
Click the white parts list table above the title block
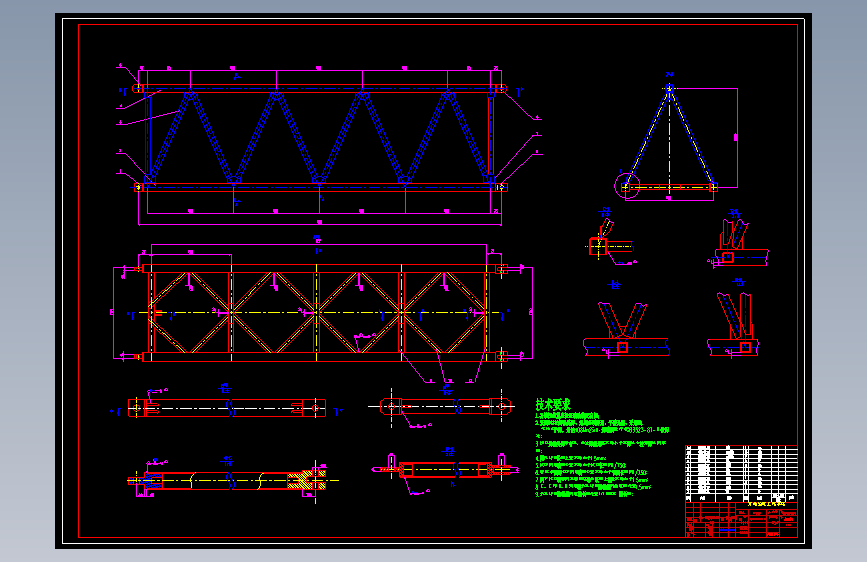pyautogui.click(x=741, y=473)
